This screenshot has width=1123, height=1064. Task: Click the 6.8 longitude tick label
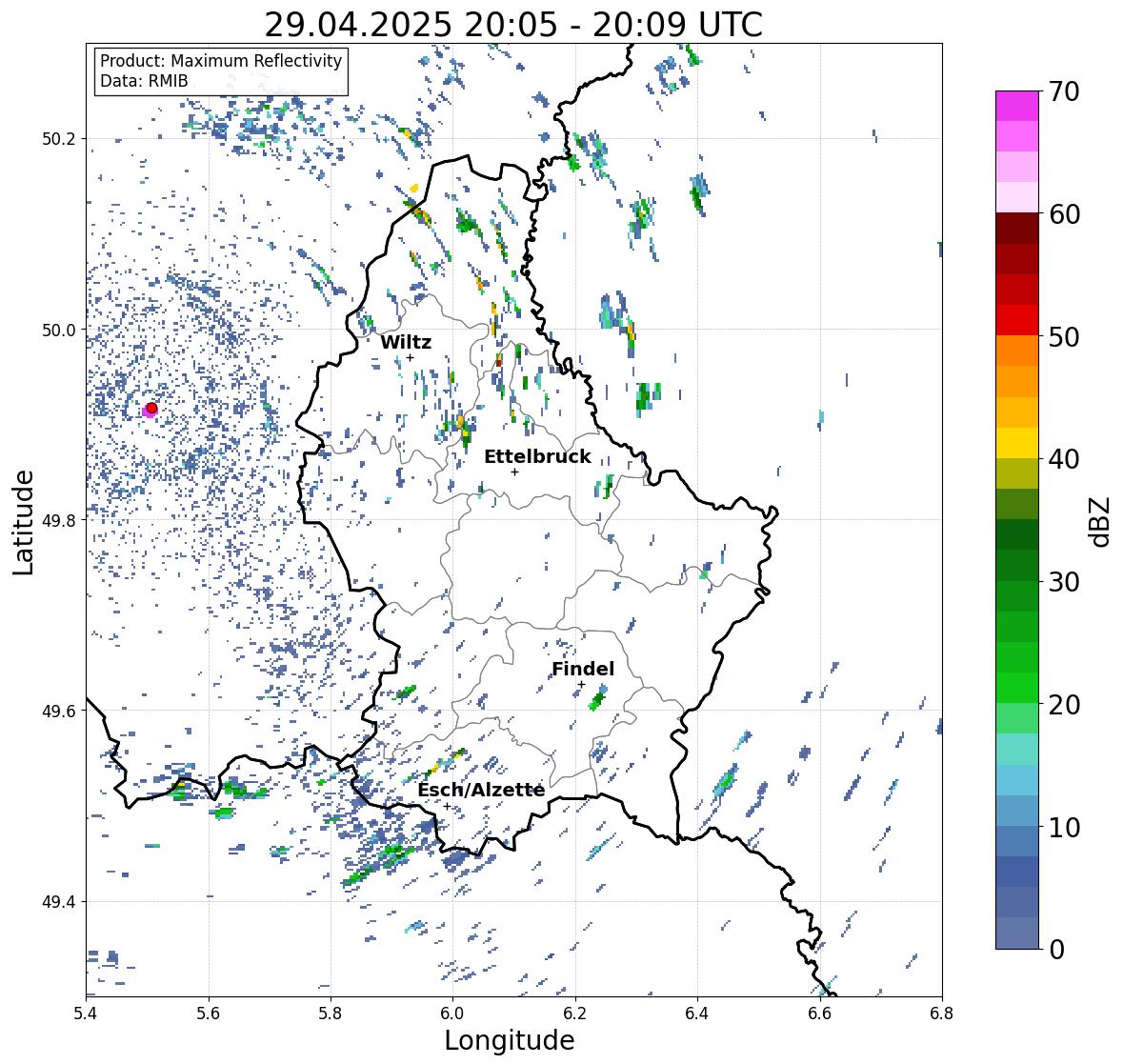click(x=942, y=1014)
